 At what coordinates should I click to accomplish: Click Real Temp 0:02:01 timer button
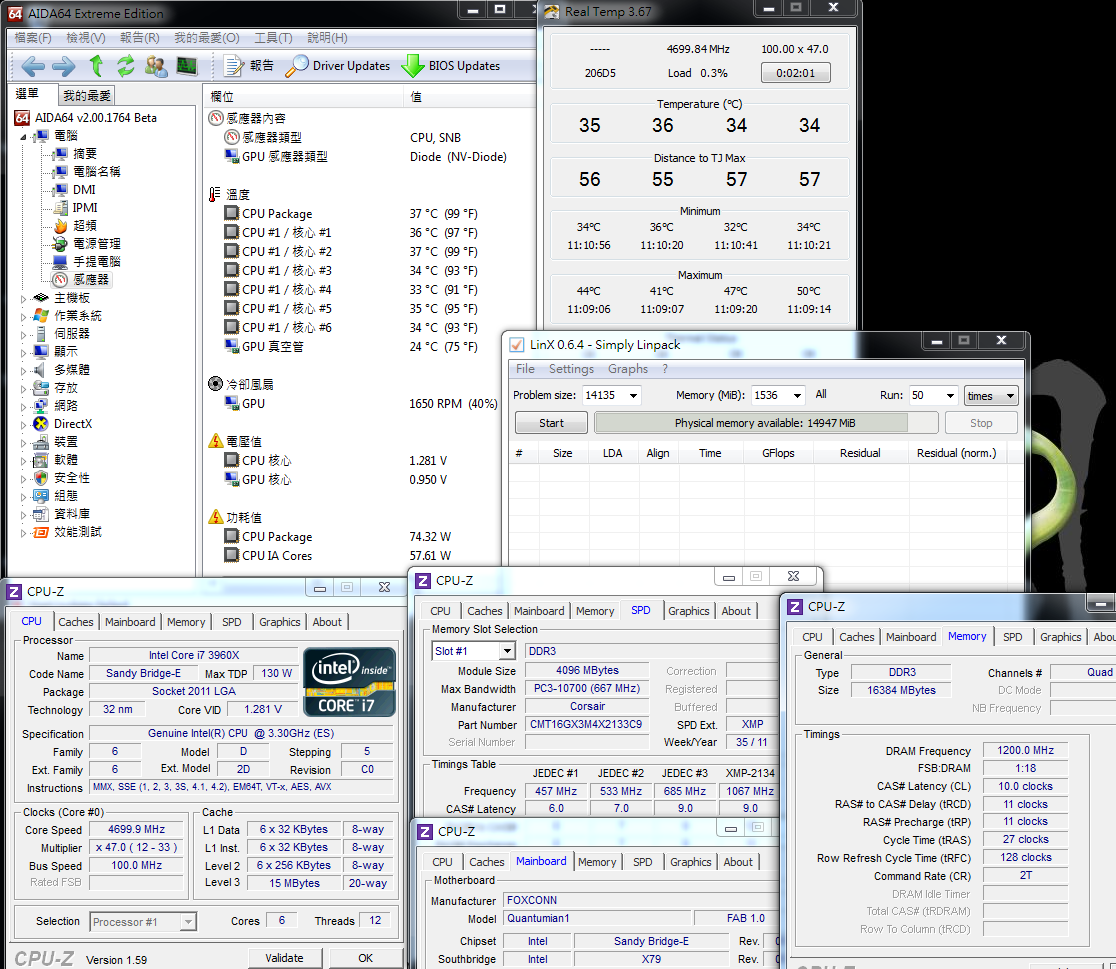pos(795,73)
